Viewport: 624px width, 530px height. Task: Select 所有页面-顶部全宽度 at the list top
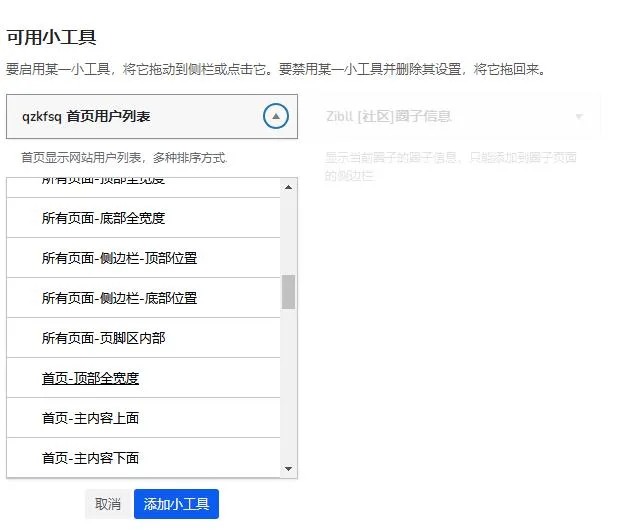click(103, 182)
